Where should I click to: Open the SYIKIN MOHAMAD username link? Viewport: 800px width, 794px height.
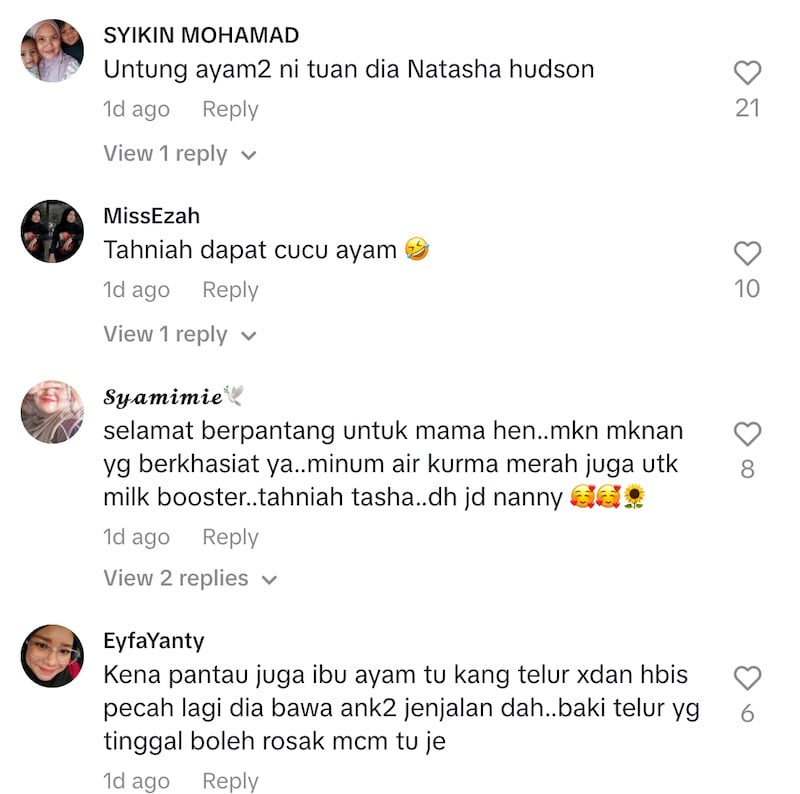point(201,35)
